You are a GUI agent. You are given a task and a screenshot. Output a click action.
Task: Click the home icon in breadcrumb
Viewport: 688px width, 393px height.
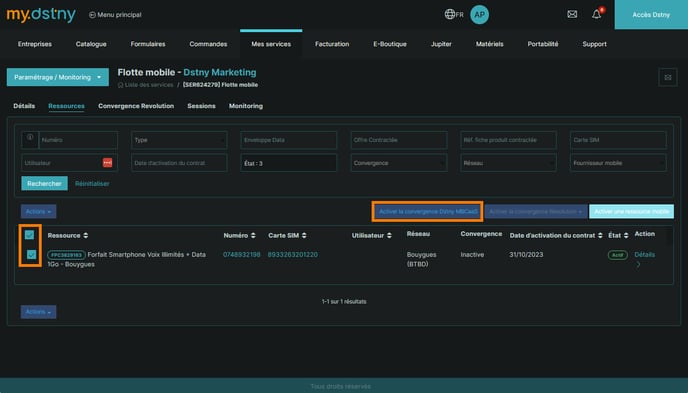pos(120,85)
